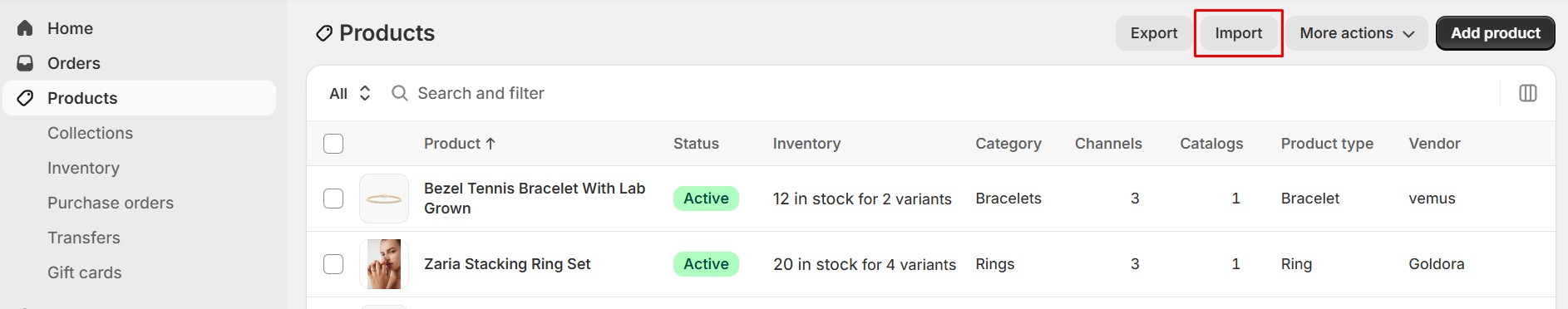Screen dimensions: 1568x309
Task: Click the sort arrow next to Product
Action: click(491, 144)
